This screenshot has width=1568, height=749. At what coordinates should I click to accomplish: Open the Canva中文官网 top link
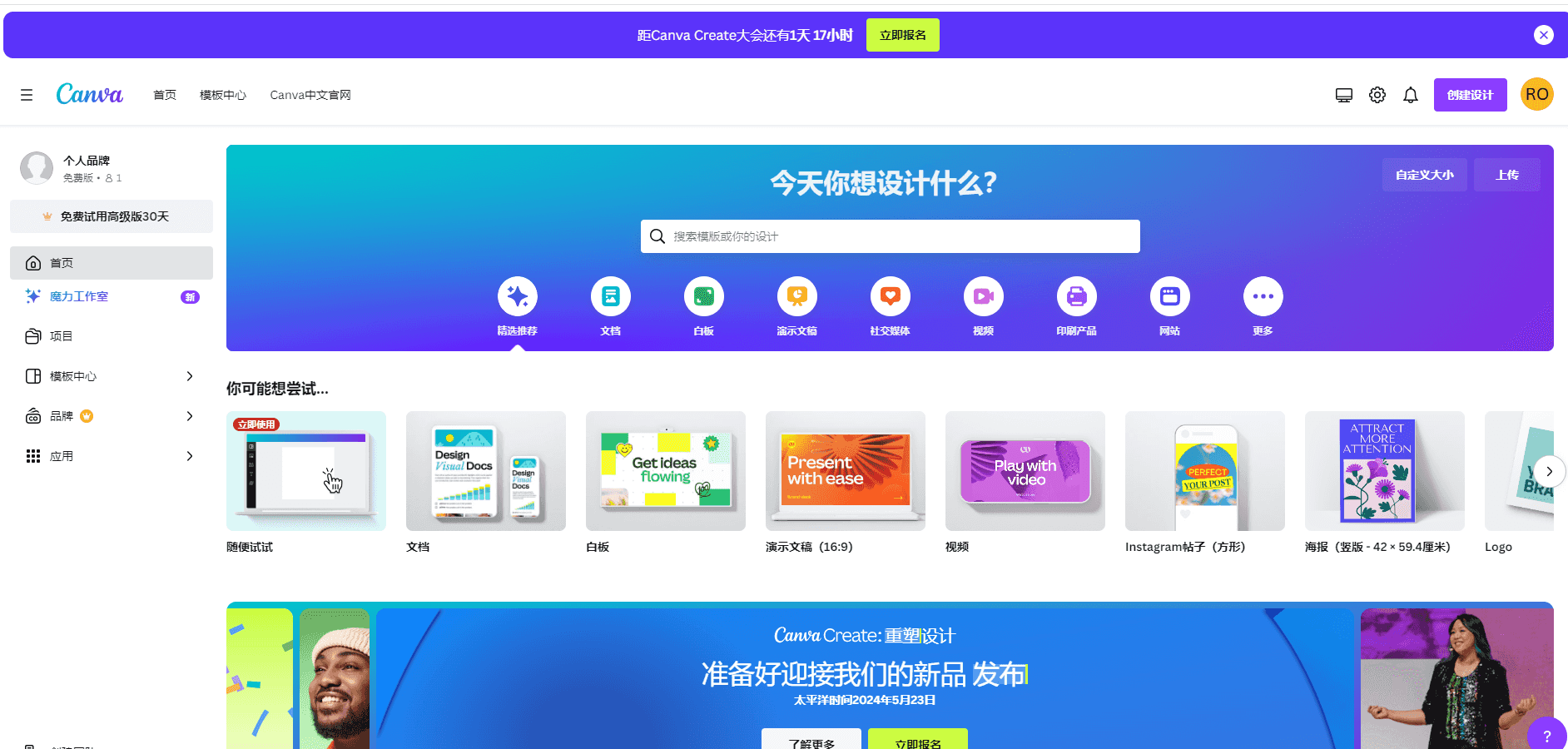(x=310, y=95)
